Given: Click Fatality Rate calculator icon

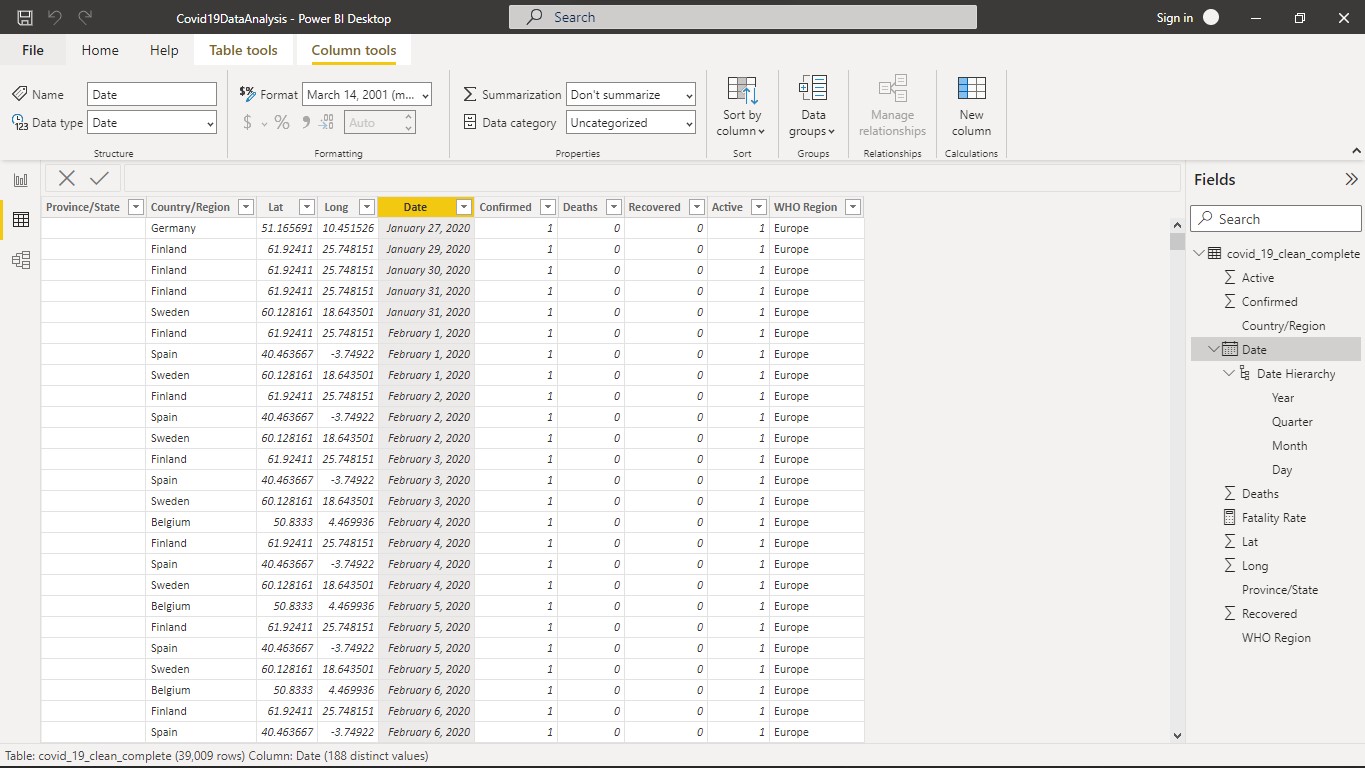Looking at the screenshot, I should (1230, 517).
